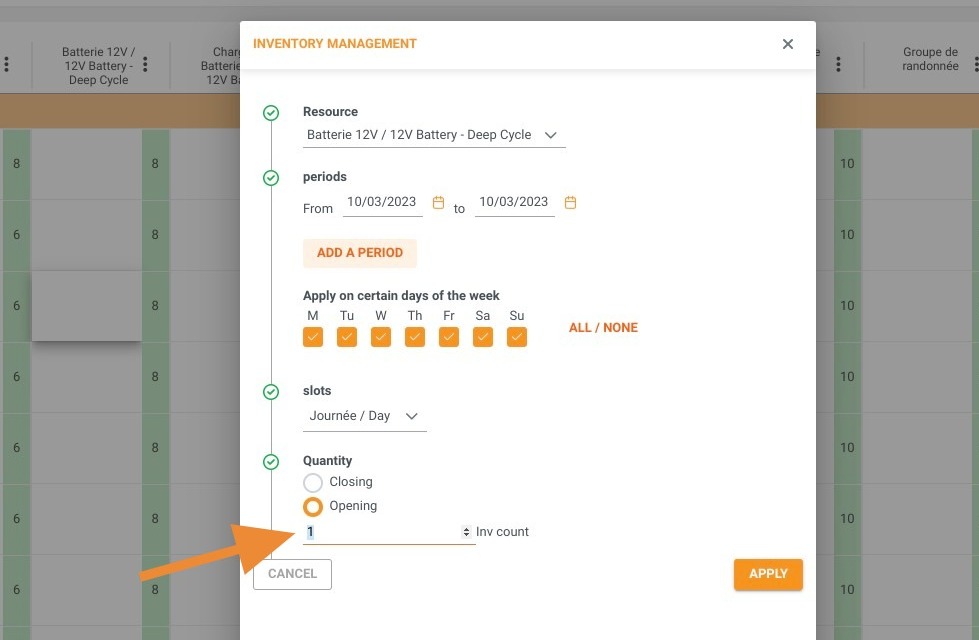Open Groupe de randonnée column options menu
Screen dimensions: 979x640
coord(976,64)
